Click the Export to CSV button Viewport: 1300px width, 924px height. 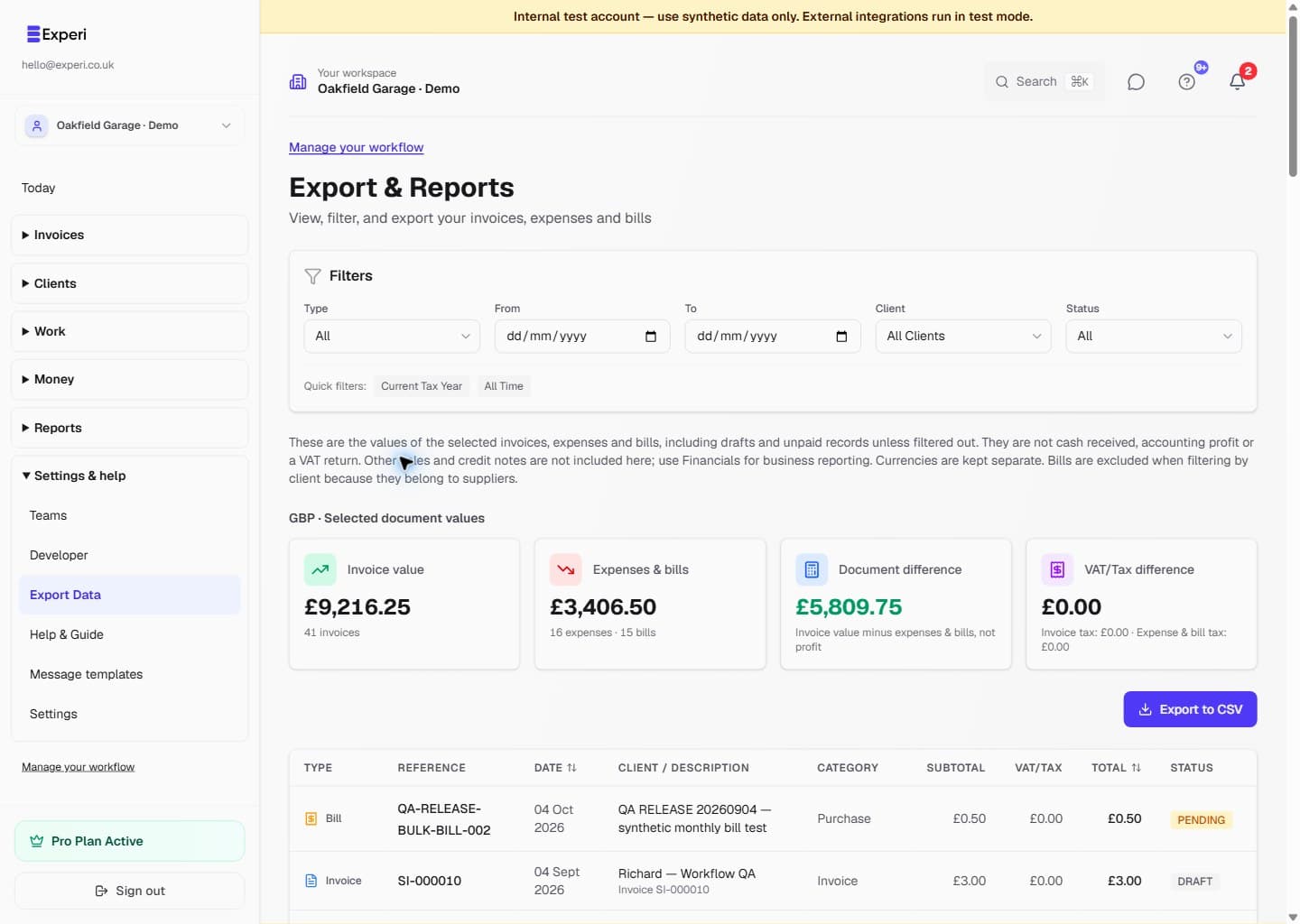1190,709
